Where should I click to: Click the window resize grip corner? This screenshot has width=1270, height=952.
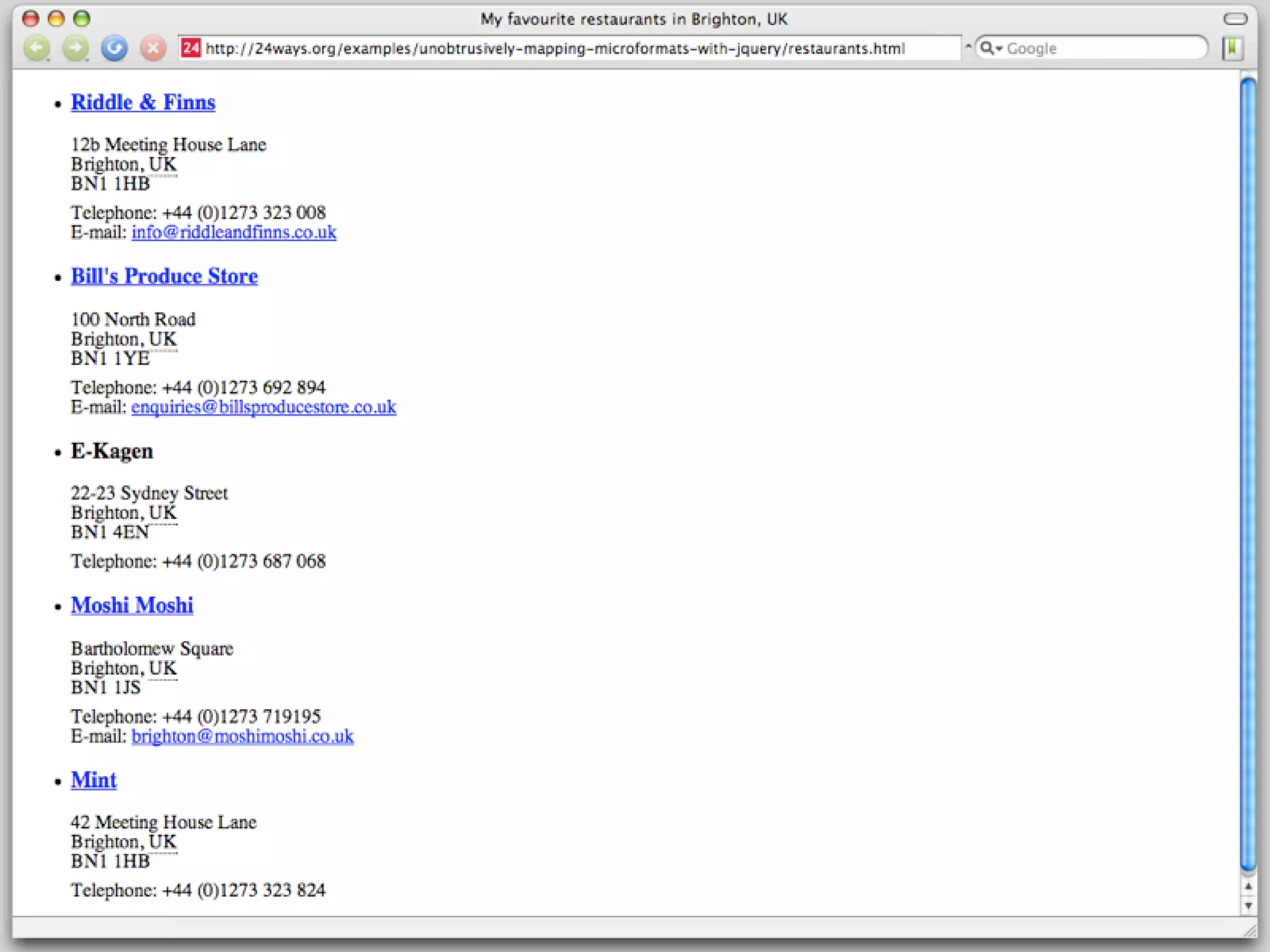coord(1249,930)
